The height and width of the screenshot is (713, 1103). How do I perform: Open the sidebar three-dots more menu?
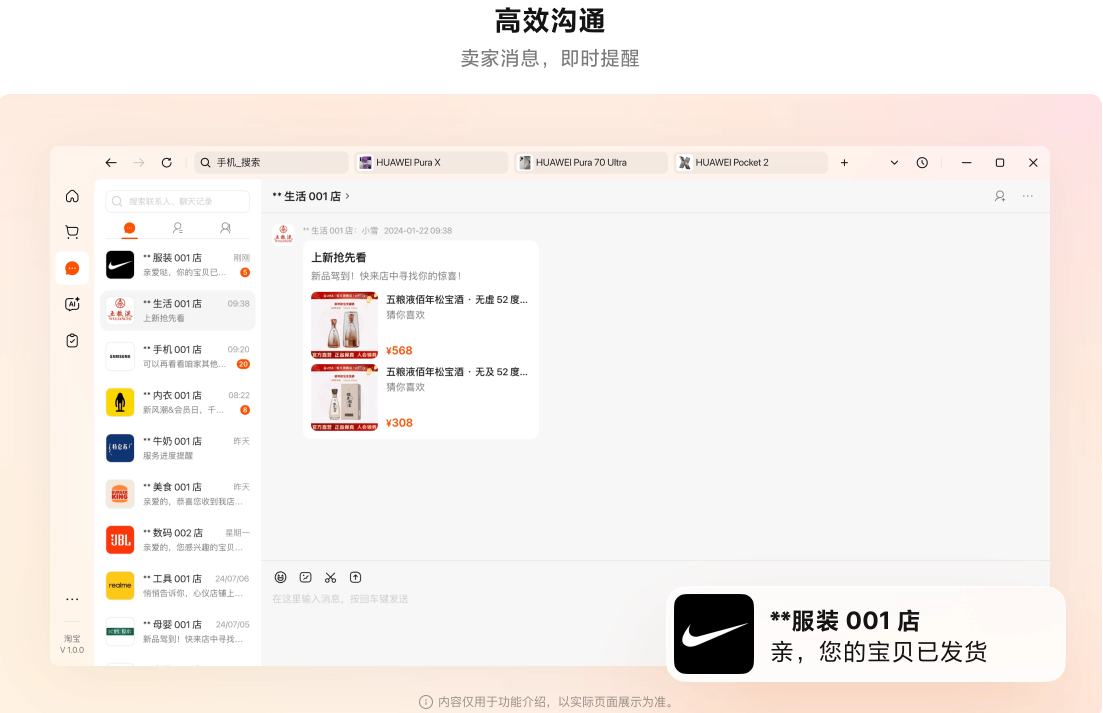72,599
